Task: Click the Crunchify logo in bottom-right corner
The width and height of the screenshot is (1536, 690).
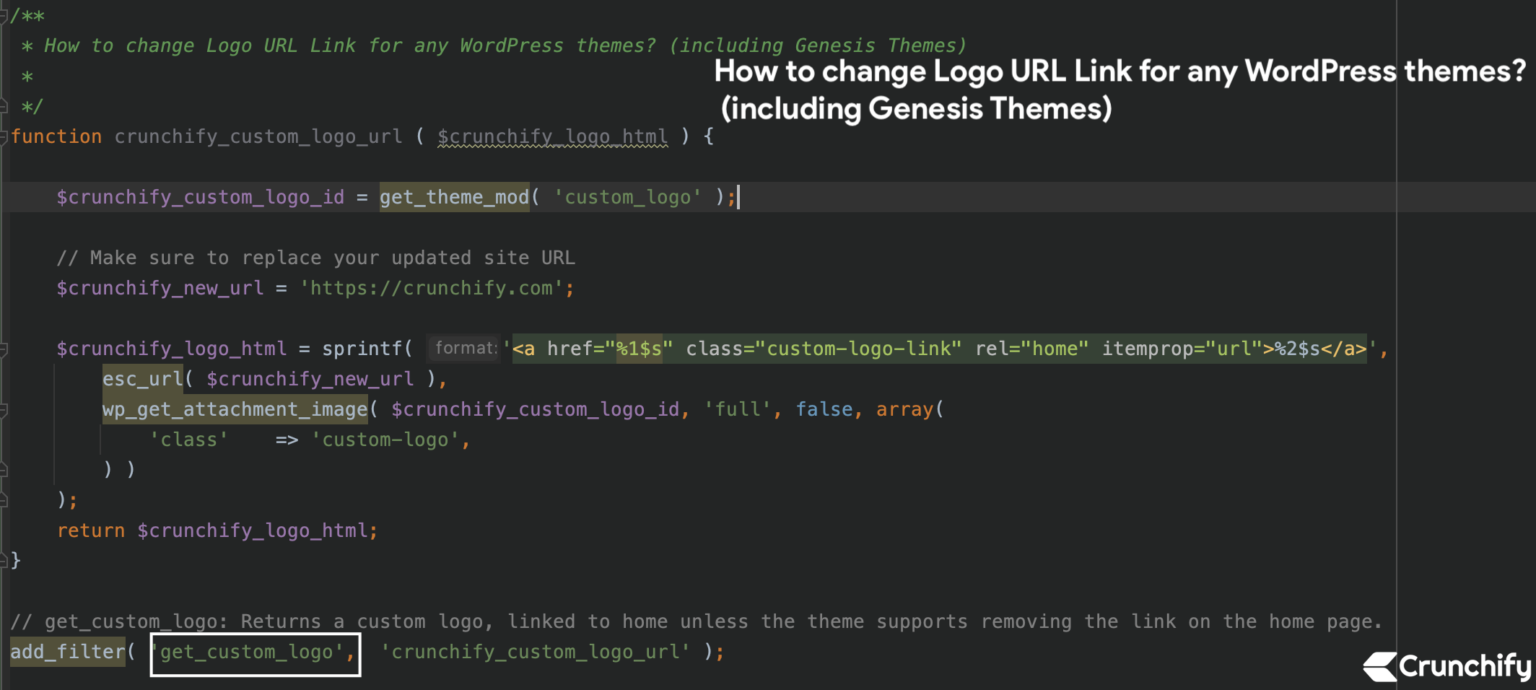Action: click(x=1445, y=666)
